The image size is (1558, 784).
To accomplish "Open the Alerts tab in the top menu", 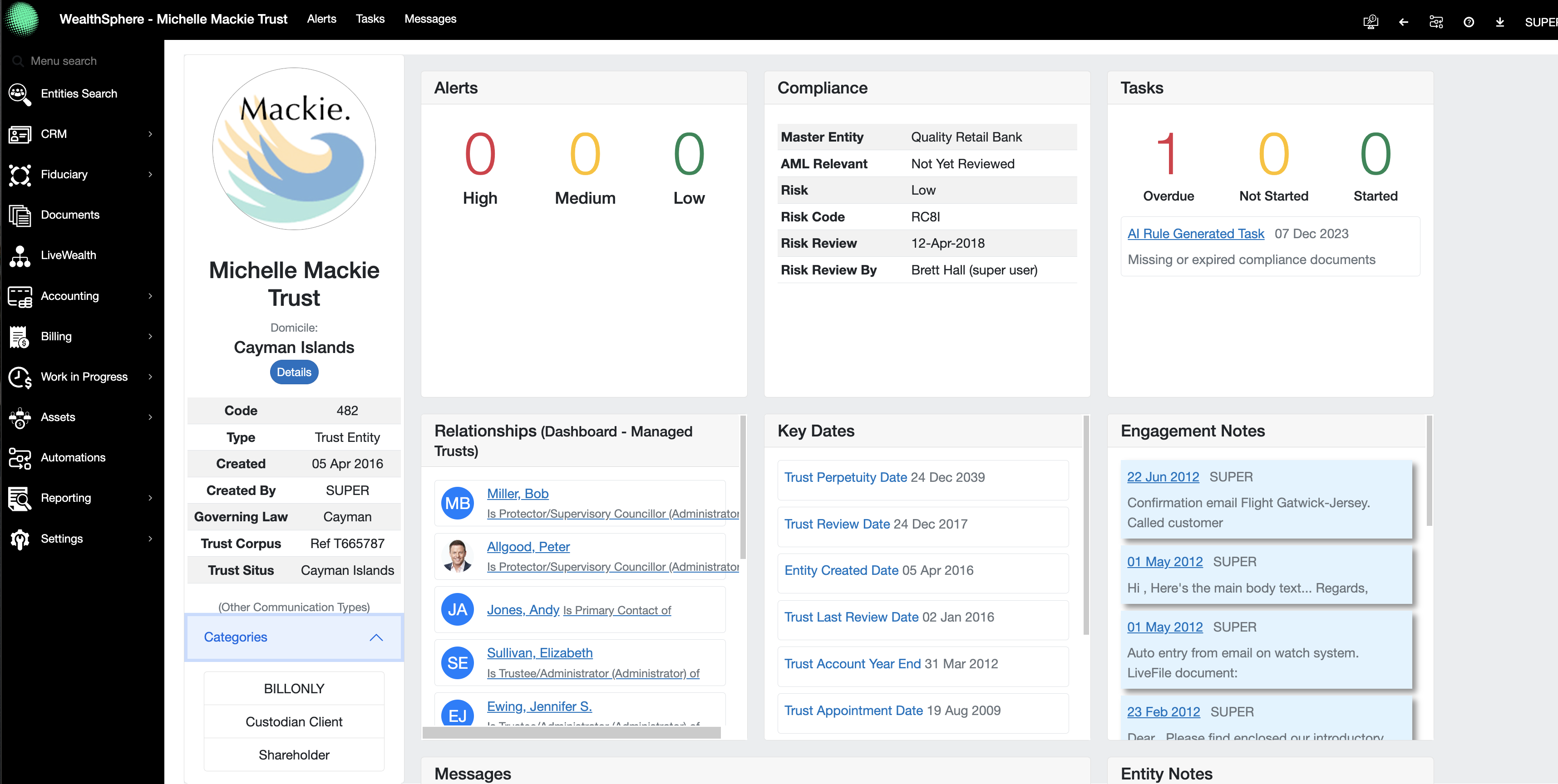I will point(321,19).
